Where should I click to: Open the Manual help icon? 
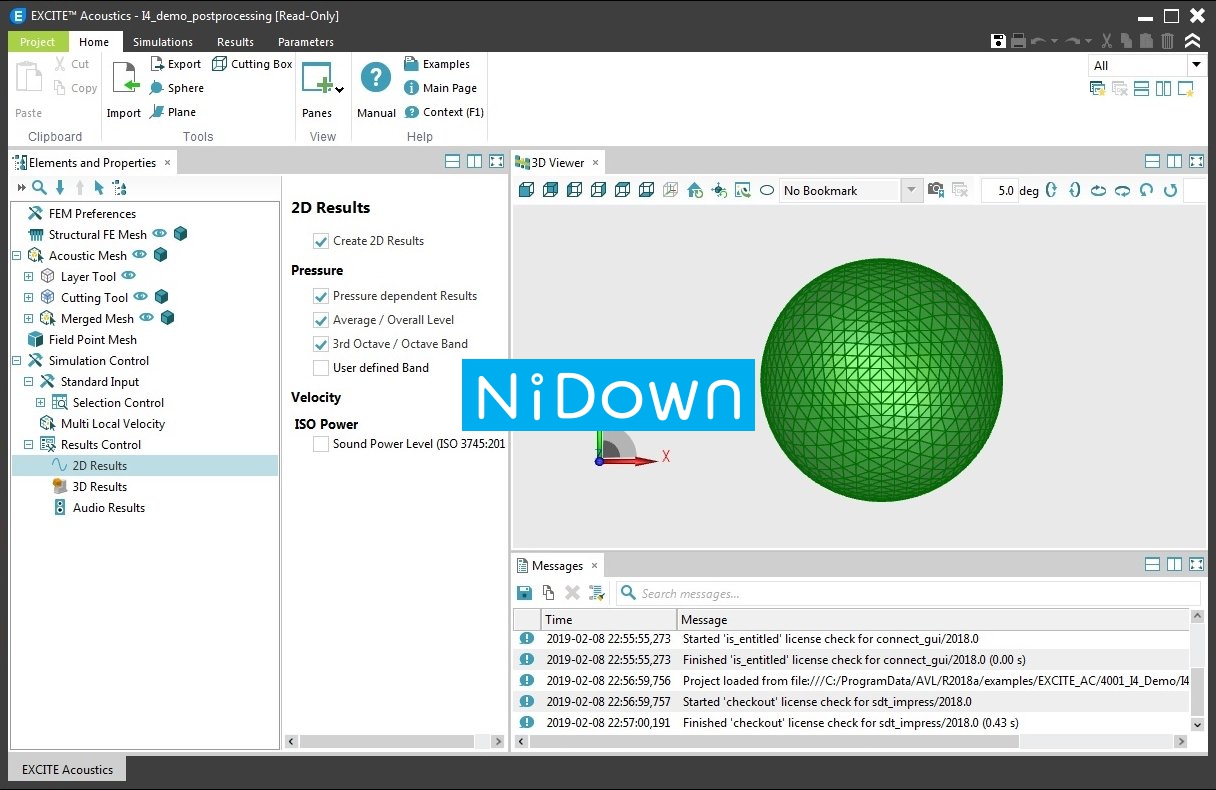pos(376,78)
